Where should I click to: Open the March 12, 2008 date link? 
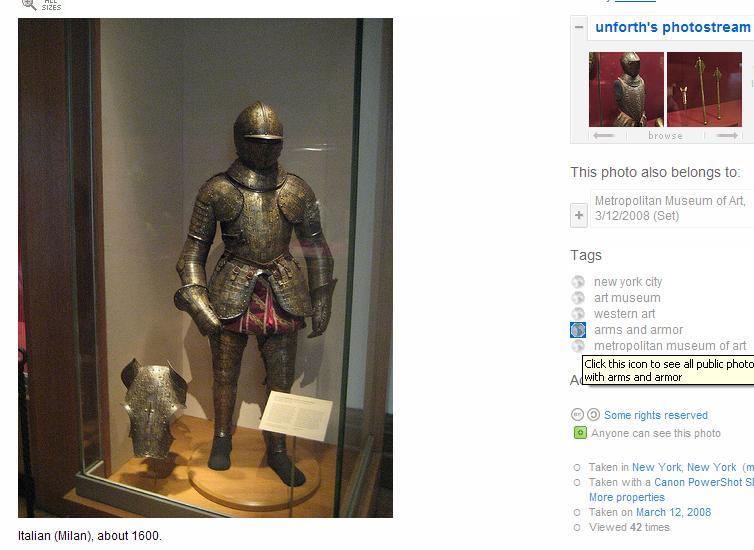tap(673, 512)
